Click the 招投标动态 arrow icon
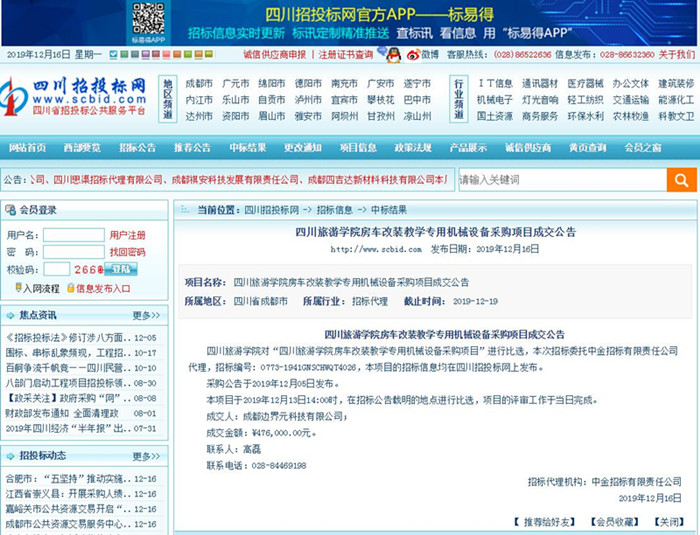Image resolution: width=700 pixels, height=535 pixels. (x=10, y=456)
